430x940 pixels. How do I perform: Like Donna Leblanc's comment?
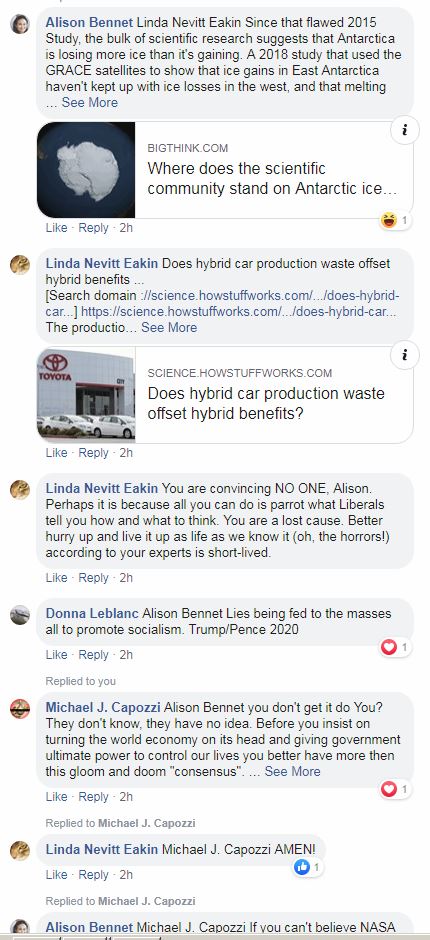(56, 655)
